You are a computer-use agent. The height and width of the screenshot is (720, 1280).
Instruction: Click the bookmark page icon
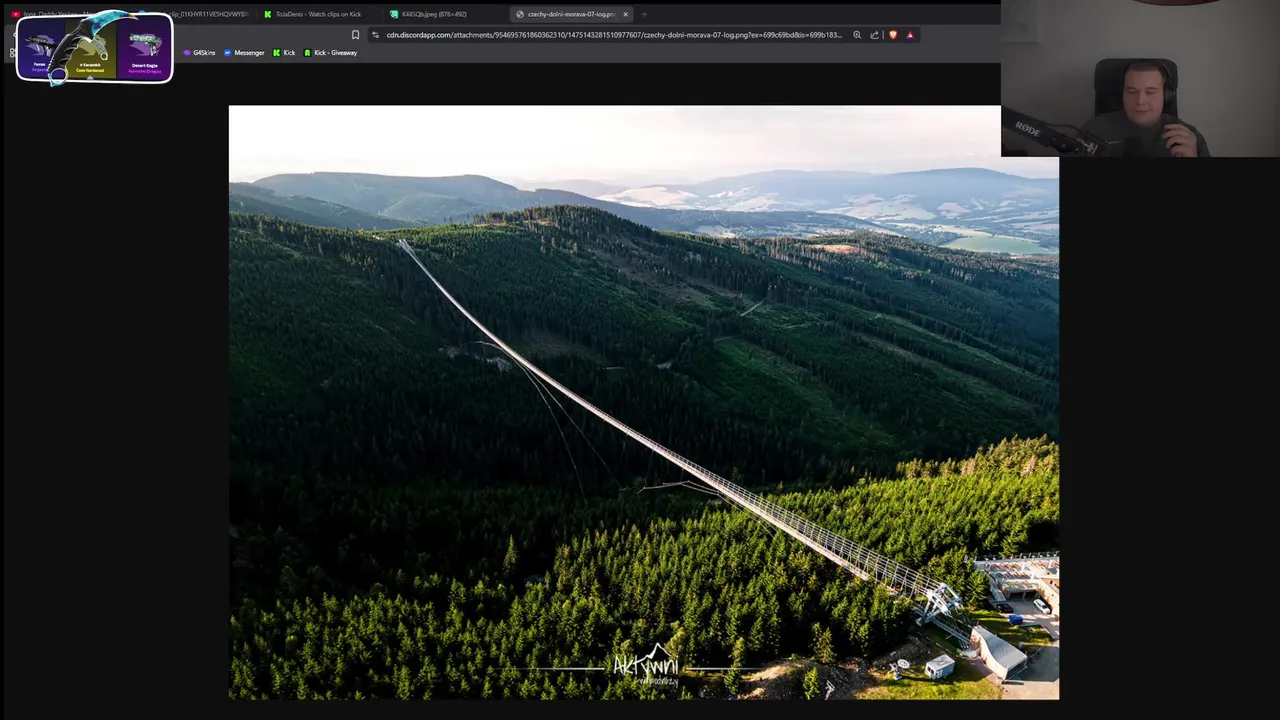355,35
